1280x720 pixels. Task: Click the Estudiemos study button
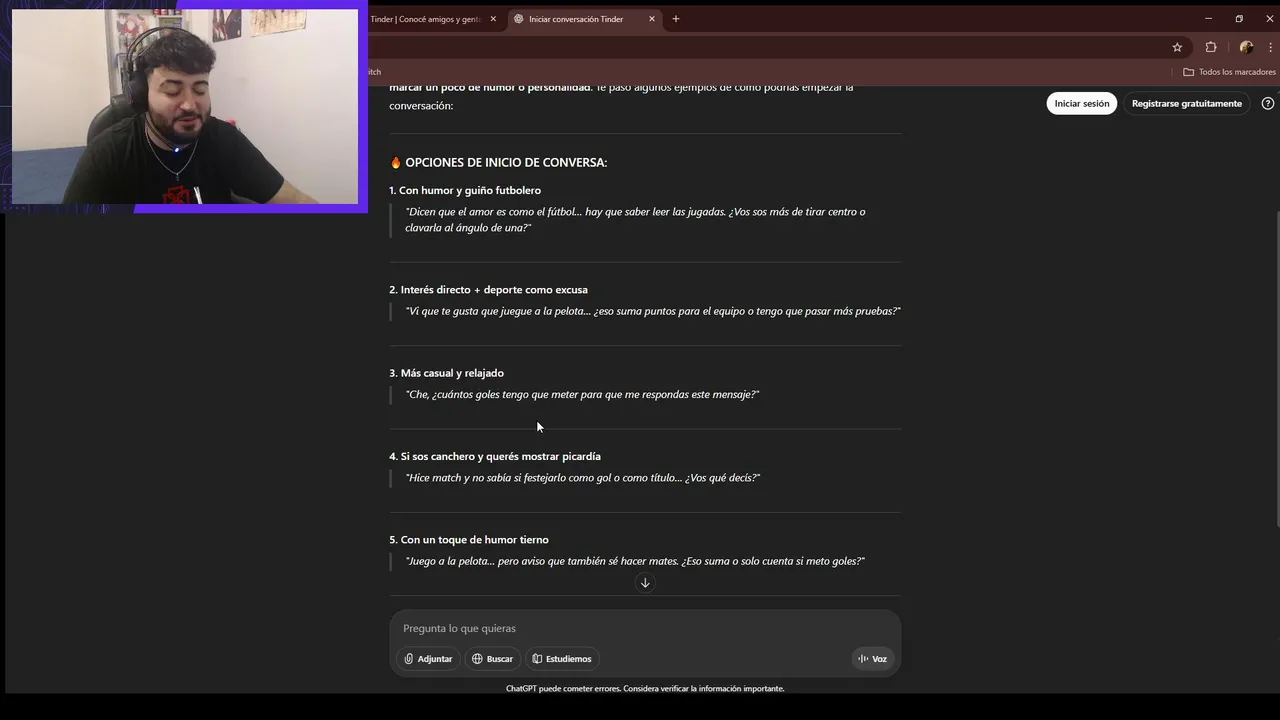562,659
